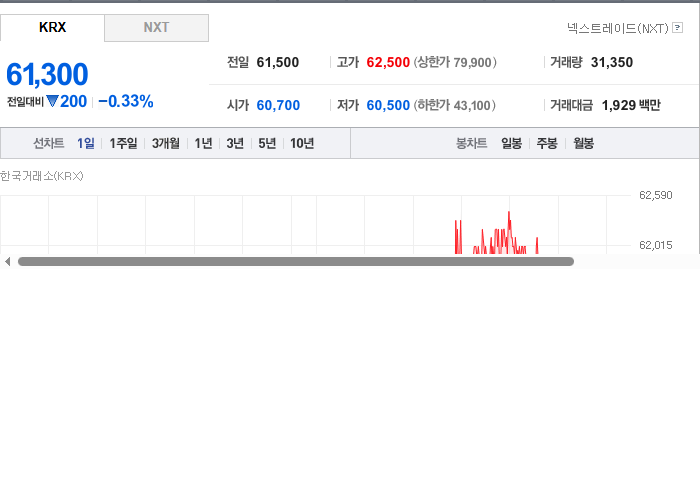Click the left arrow of horizontal scrollbar
The width and height of the screenshot is (700, 490).
tap(8, 262)
